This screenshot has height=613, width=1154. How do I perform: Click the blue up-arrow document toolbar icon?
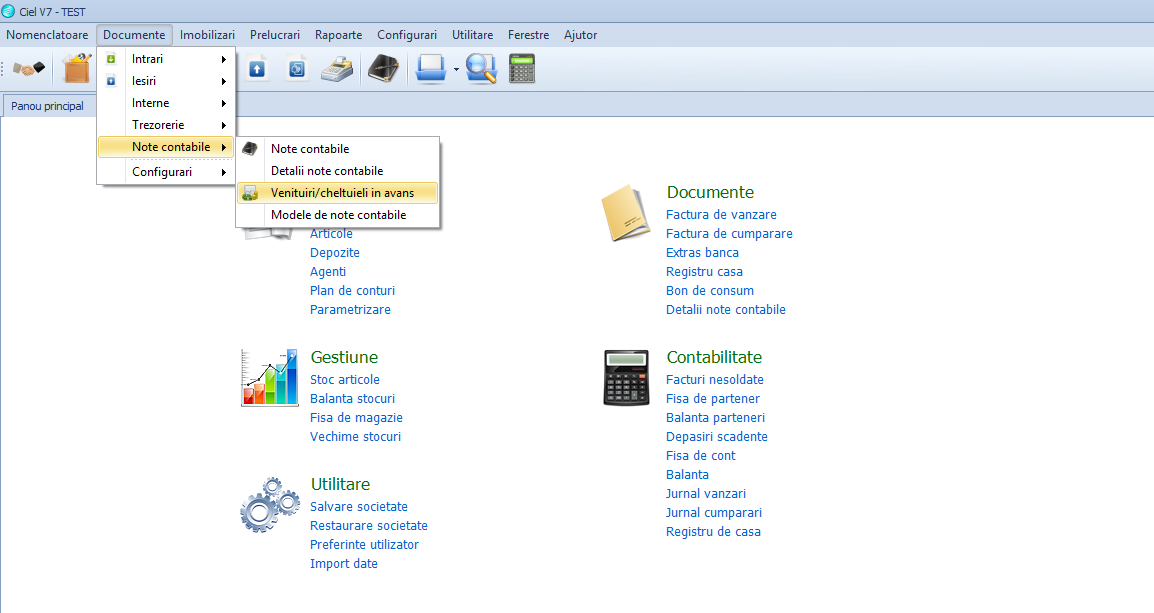[257, 69]
